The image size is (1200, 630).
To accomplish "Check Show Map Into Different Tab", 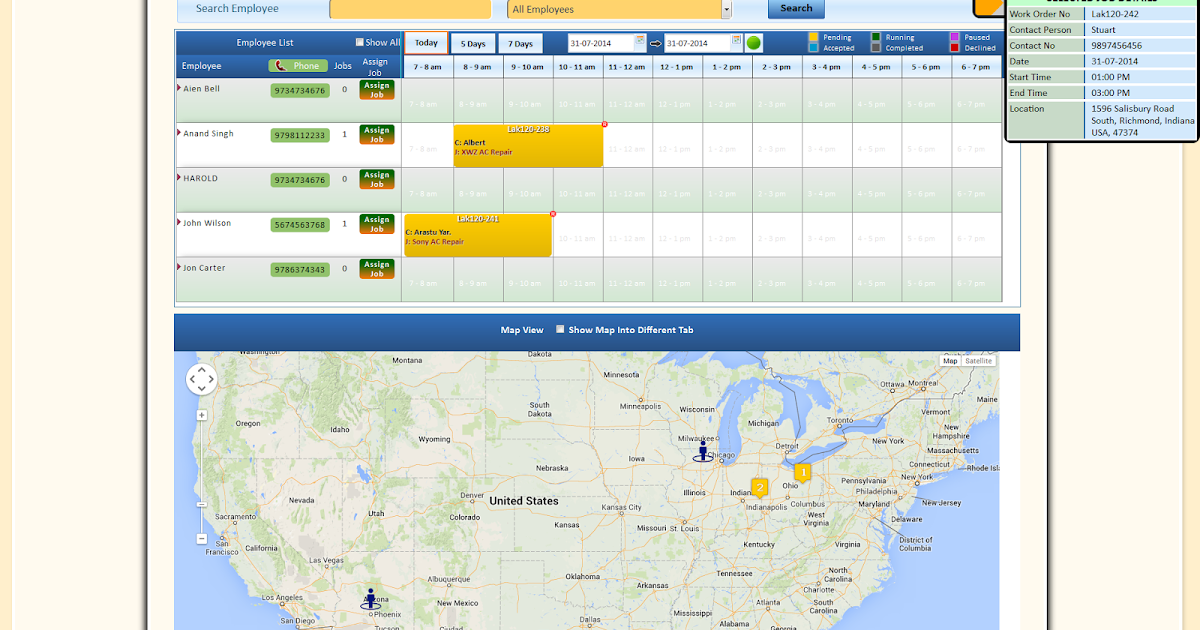I will pos(561,330).
